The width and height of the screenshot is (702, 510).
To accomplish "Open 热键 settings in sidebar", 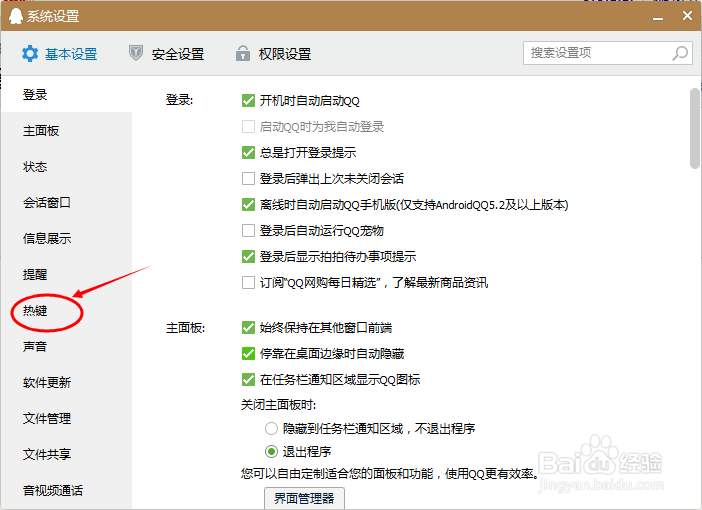I will tap(67, 311).
